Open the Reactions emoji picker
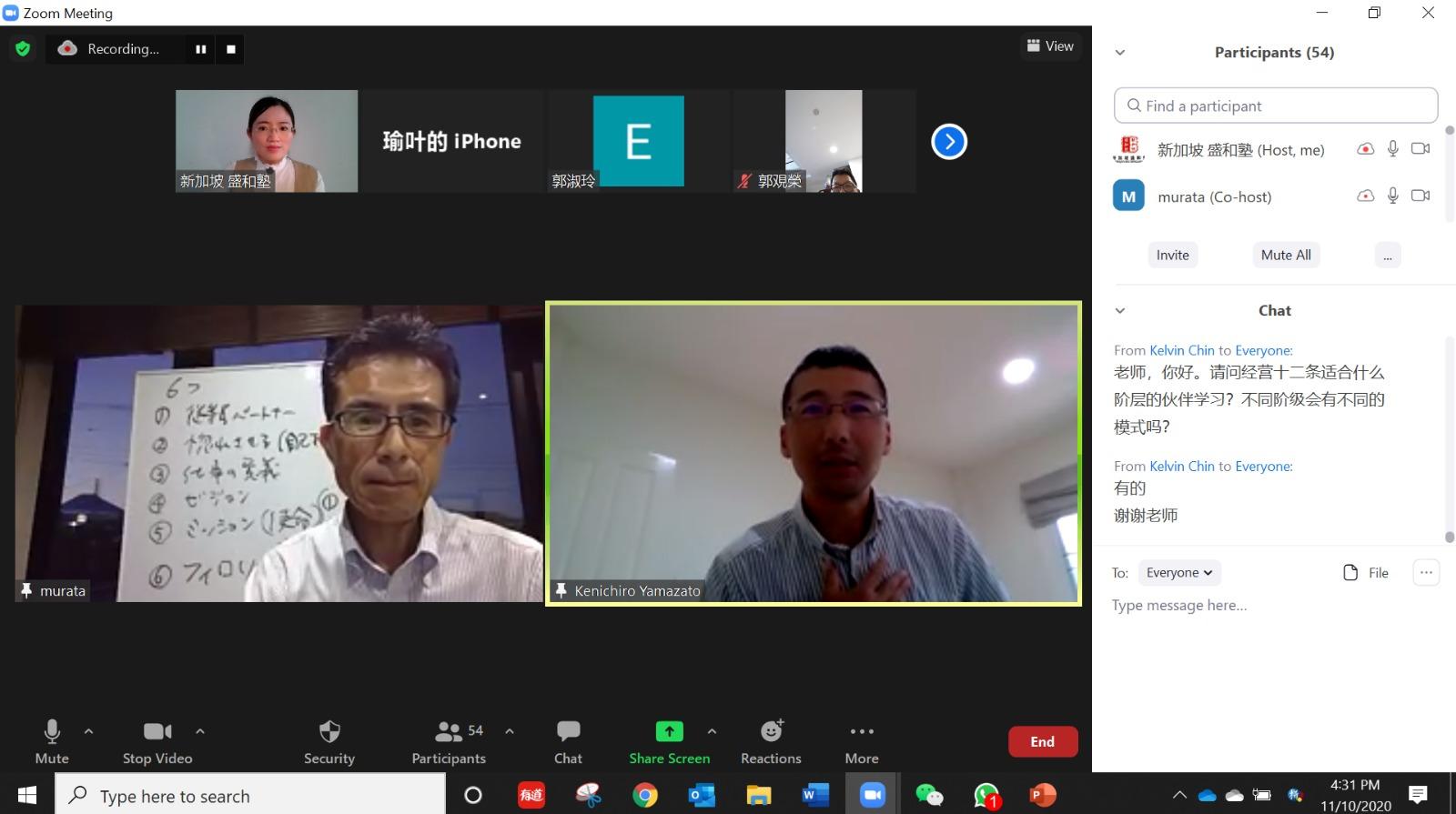The image size is (1456, 814). click(771, 741)
